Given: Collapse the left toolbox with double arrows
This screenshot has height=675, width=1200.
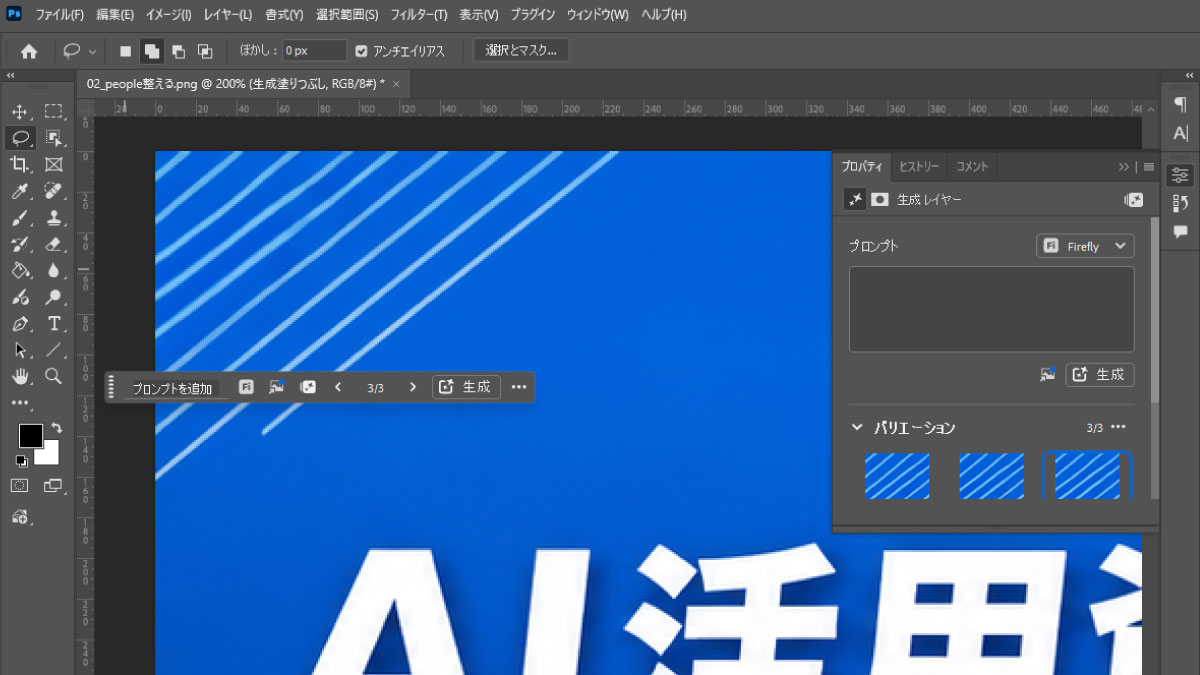Looking at the screenshot, I should (11, 75).
